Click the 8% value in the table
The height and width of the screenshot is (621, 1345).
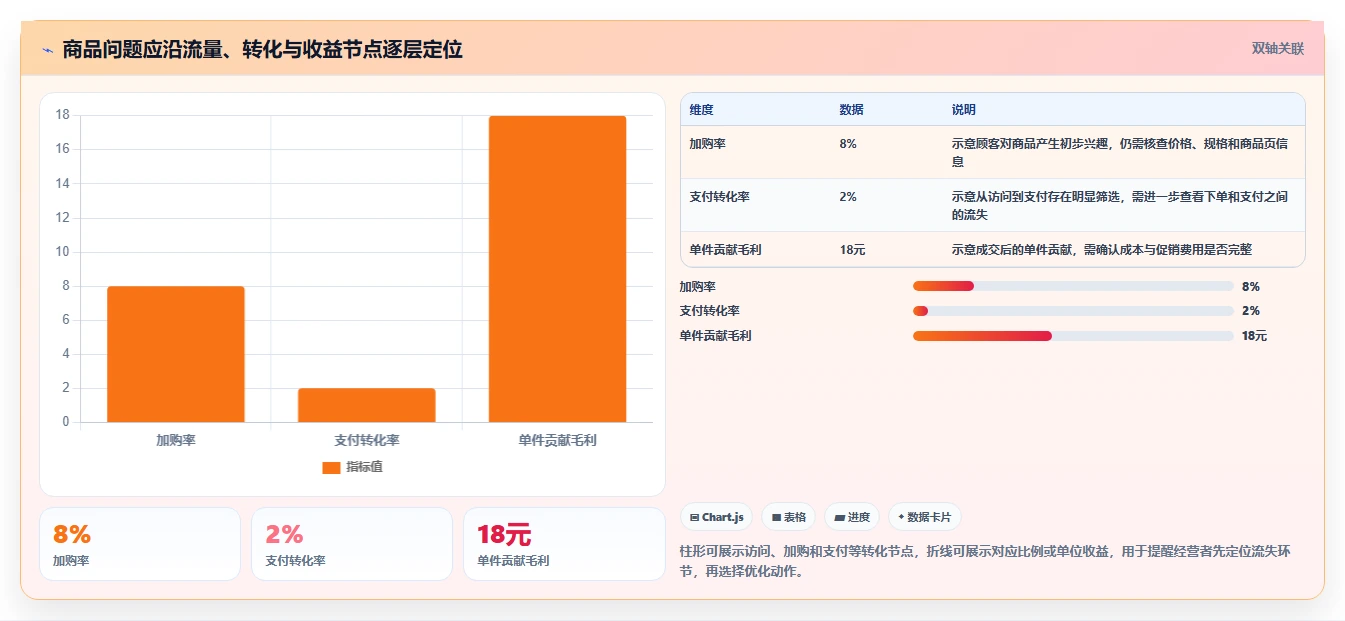(848, 144)
